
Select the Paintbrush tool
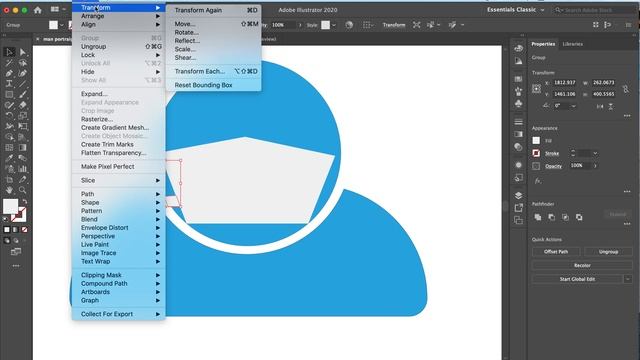(22, 94)
